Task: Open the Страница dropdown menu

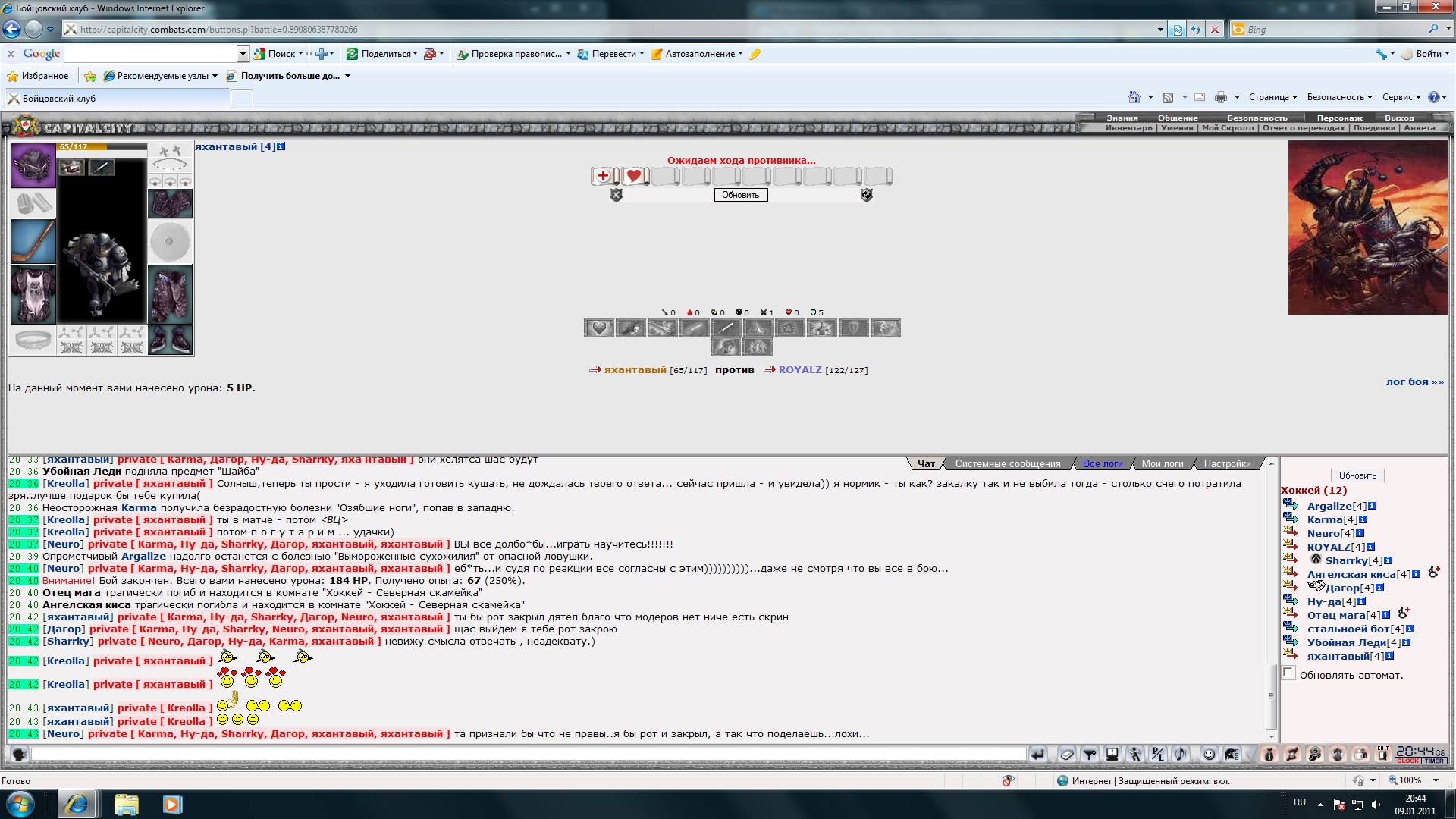Action: pyautogui.click(x=1273, y=97)
